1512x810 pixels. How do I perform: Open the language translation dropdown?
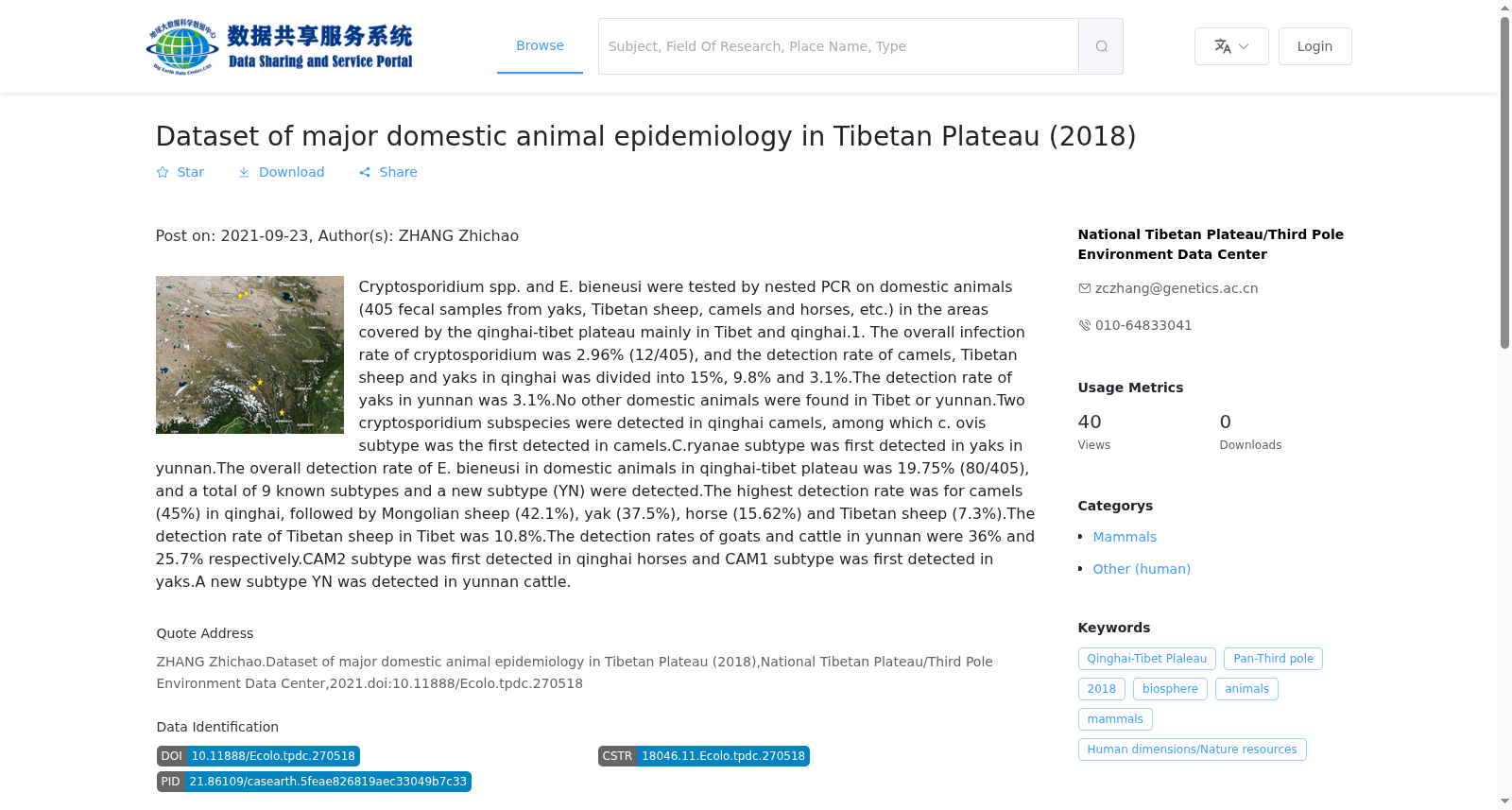pyautogui.click(x=1231, y=46)
